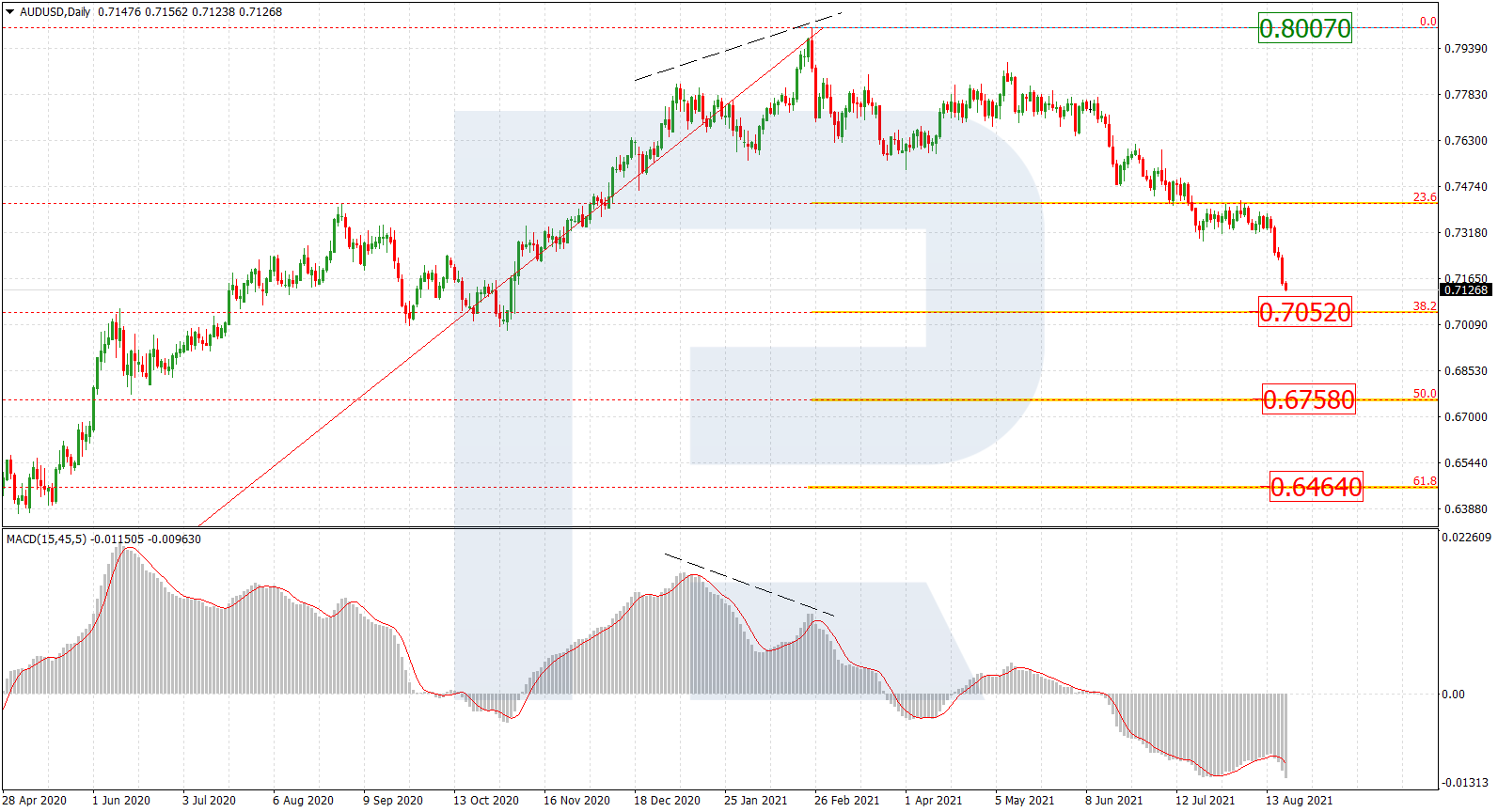Click the OHLC values 0.71476 0.71562 0.71238 0.71268
Viewport: 1498px width, 812px height.
190,12
